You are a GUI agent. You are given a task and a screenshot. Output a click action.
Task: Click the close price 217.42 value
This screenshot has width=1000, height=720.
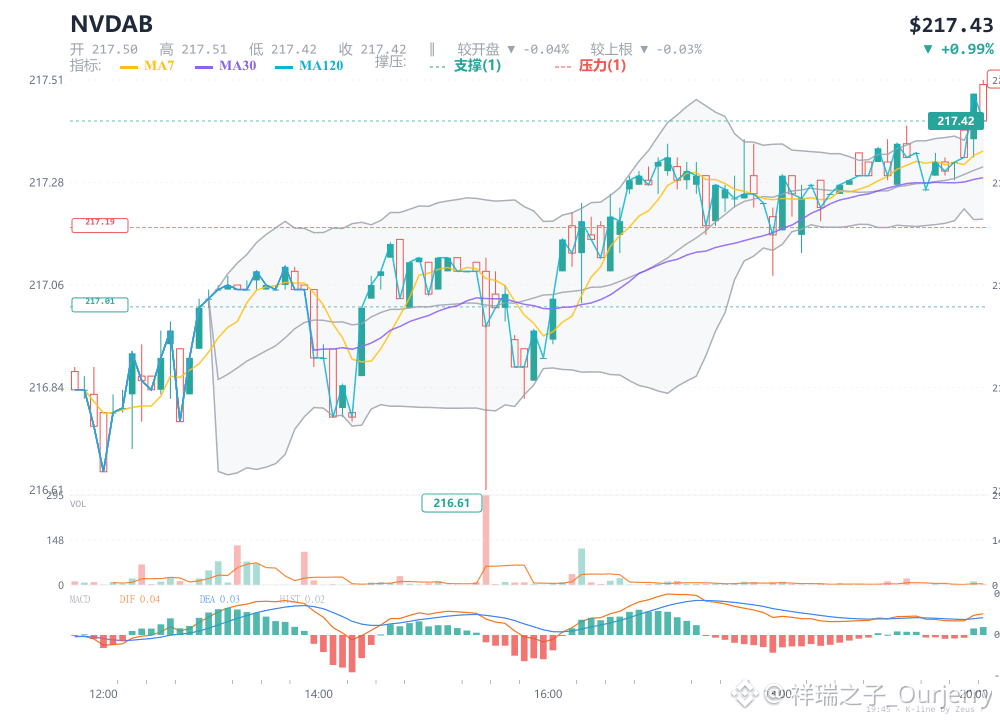coord(383,50)
